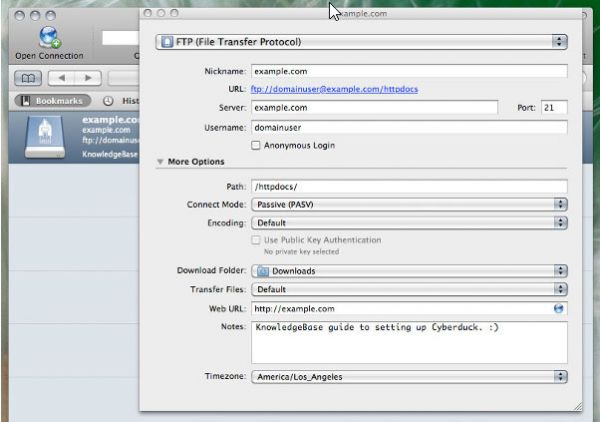600x422 pixels.
Task: Click the 'No private key selected' text
Action: coord(302,252)
